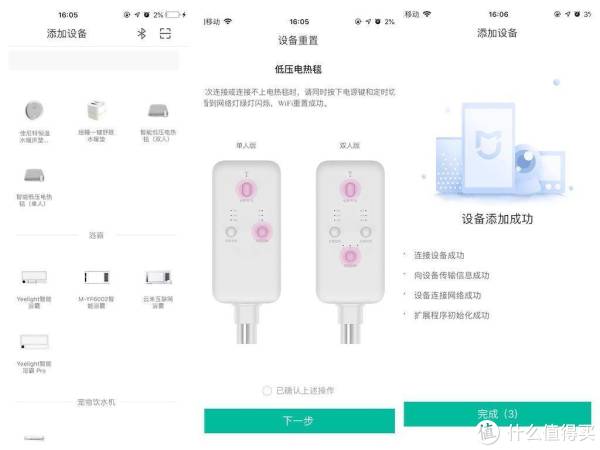Select the Yeelight bath heater Pro device
Image resolution: width=600 pixels, height=450 pixels.
(x=34, y=341)
